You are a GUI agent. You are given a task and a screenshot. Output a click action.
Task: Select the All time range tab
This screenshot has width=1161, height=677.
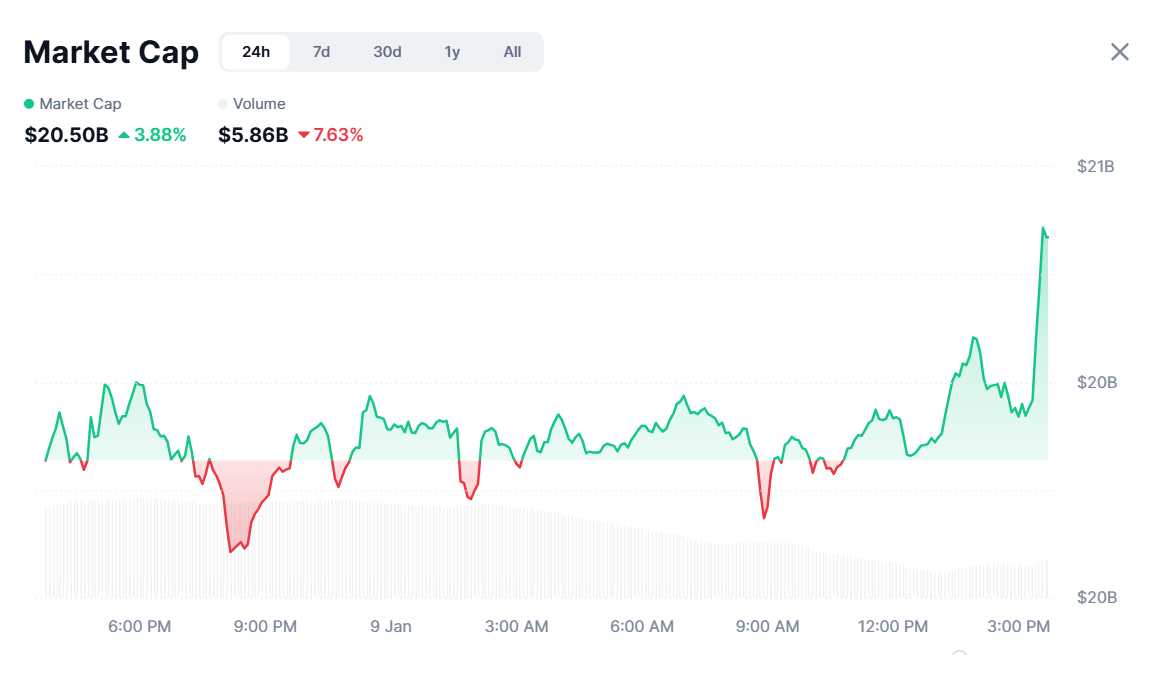point(512,52)
